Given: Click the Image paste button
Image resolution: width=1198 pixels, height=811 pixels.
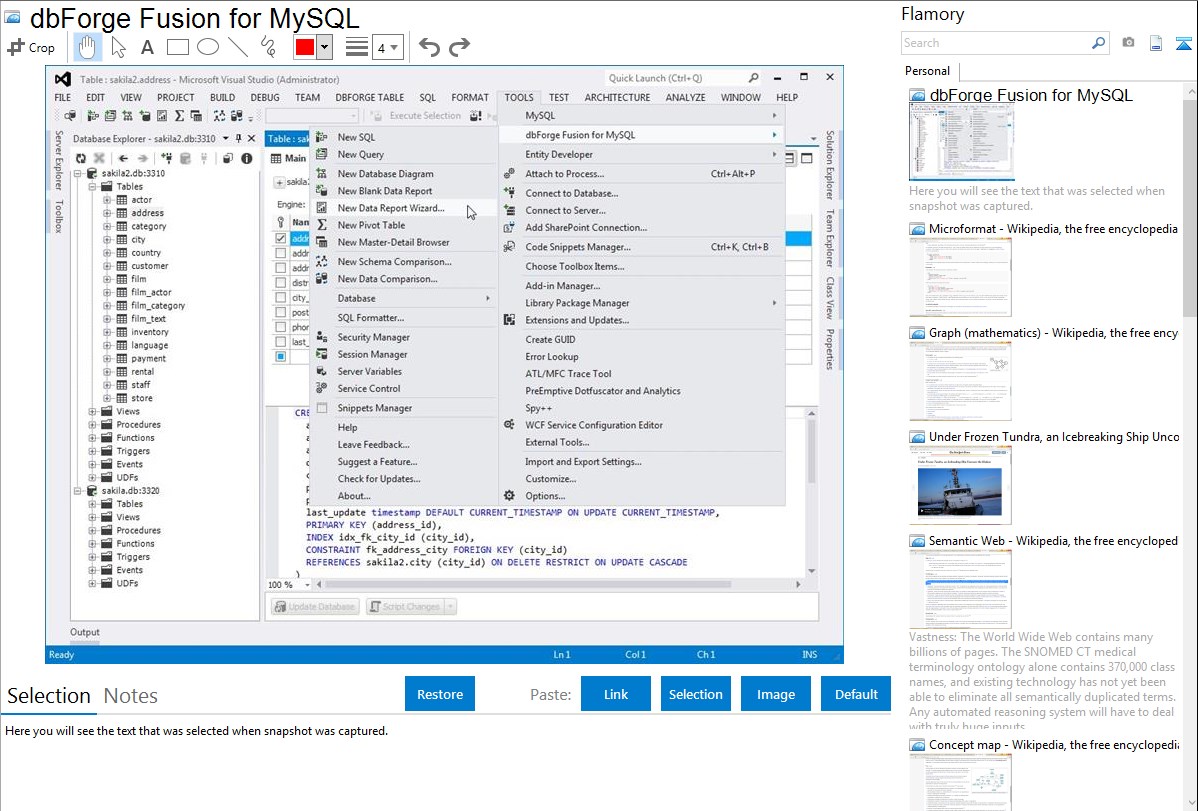Looking at the screenshot, I should tap(775, 694).
